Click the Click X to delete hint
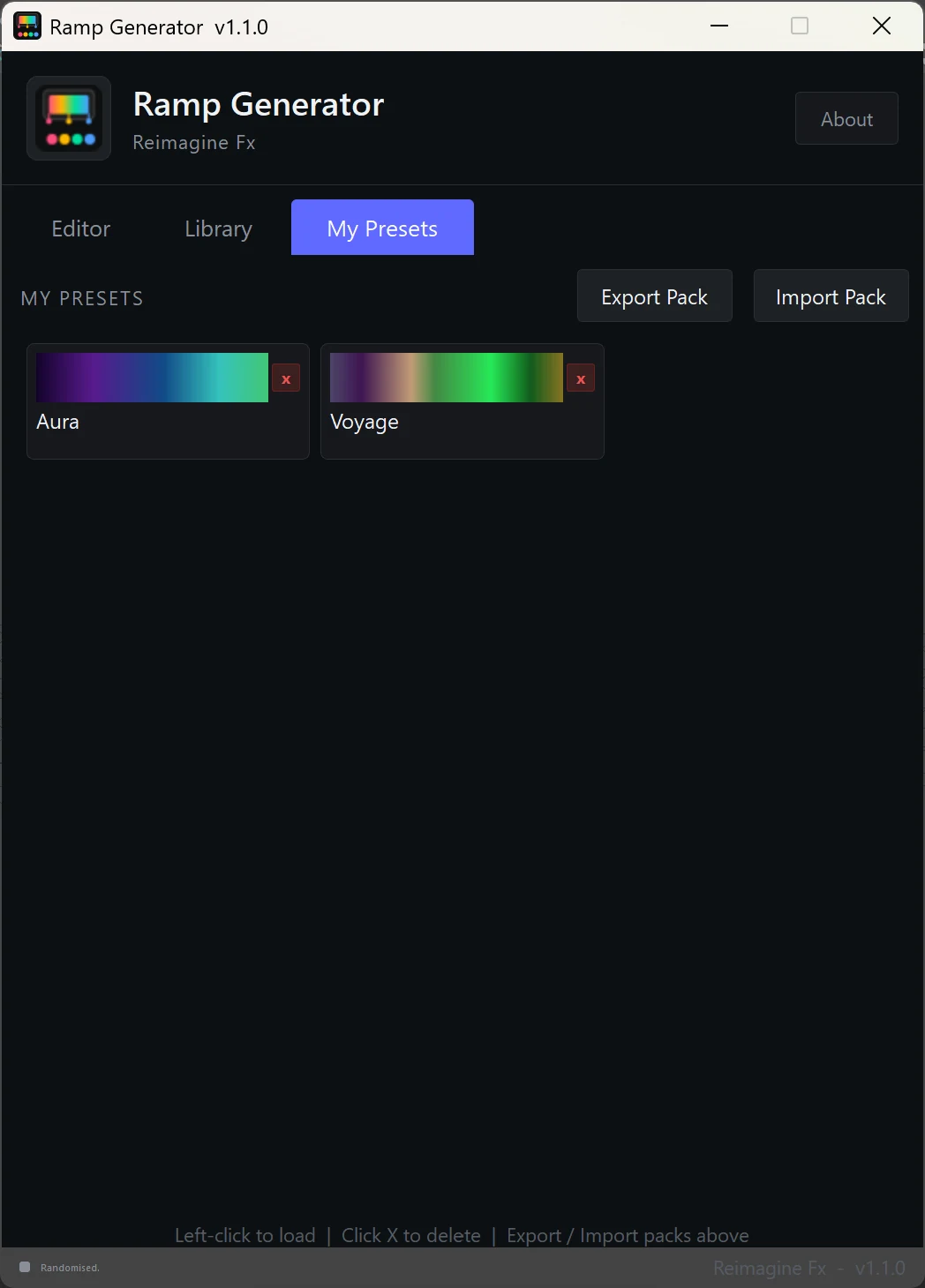Viewport: 925px width, 1288px height. click(411, 1235)
